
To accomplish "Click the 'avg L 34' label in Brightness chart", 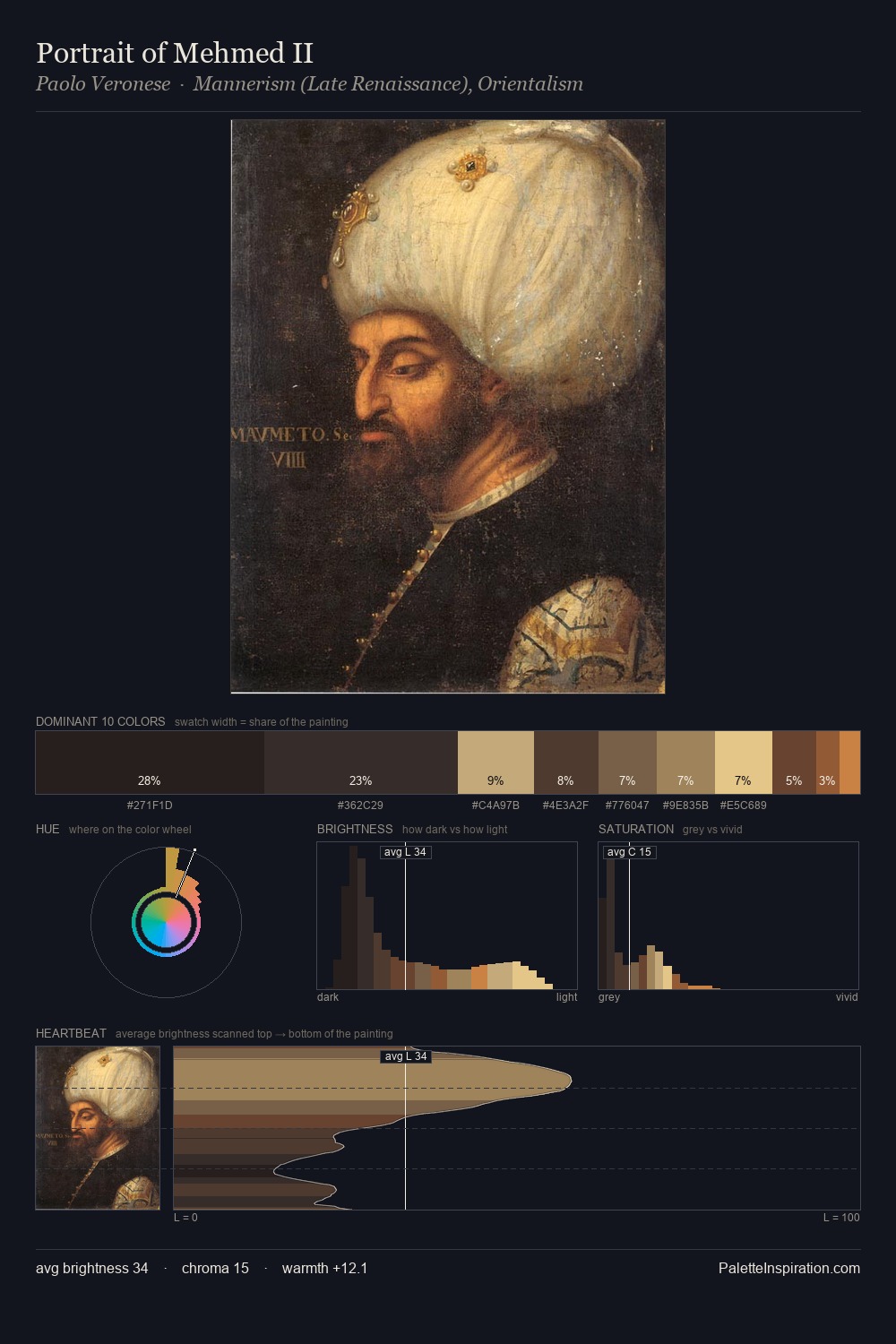I will 405,852.
